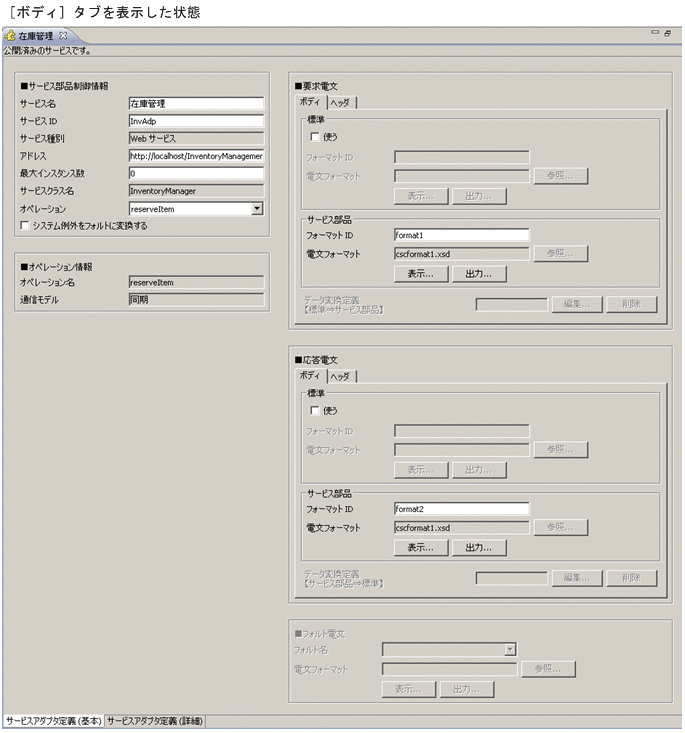
Task: Click 電文フォーマット field in フォルト電文
Action: click(450, 669)
